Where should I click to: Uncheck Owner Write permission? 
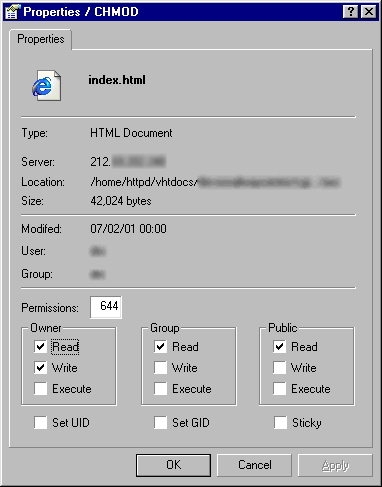pos(40,368)
